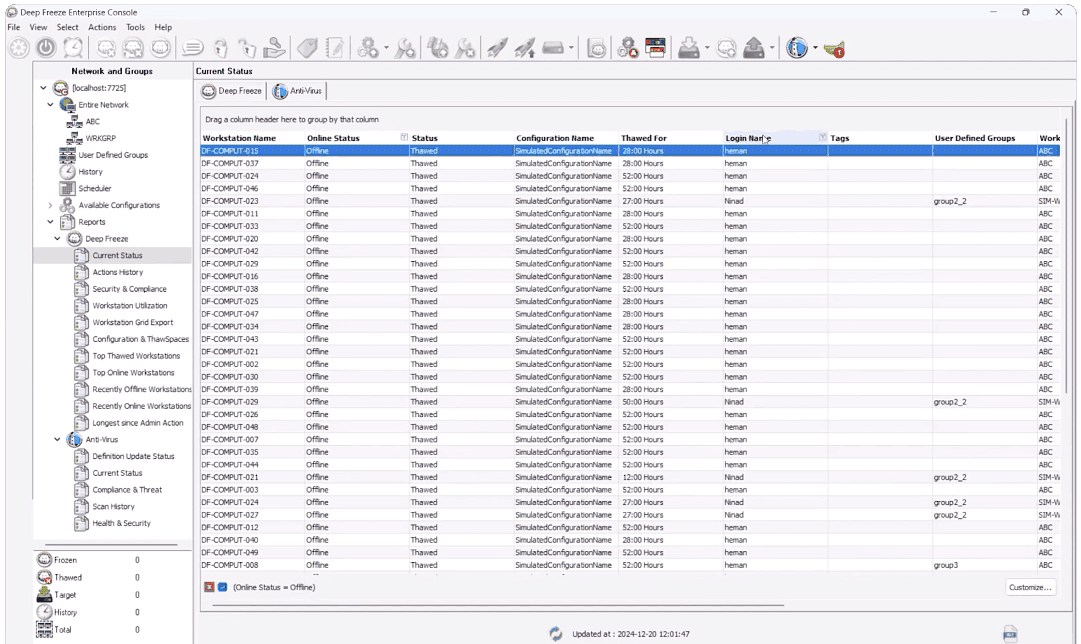
Task: Click the alarm clock icon in the toolbar
Action: 73,48
